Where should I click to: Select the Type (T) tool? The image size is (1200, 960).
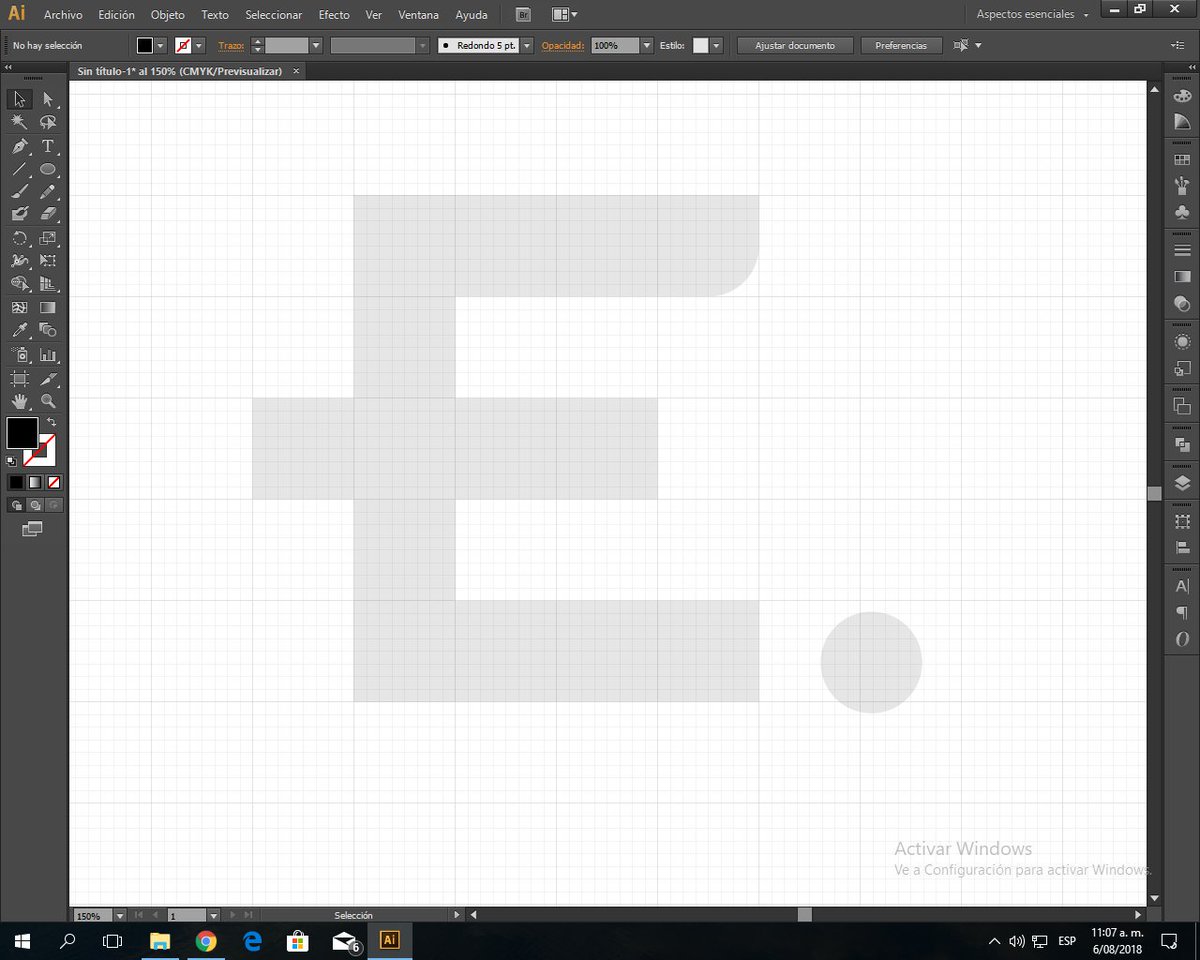pyautogui.click(x=48, y=146)
